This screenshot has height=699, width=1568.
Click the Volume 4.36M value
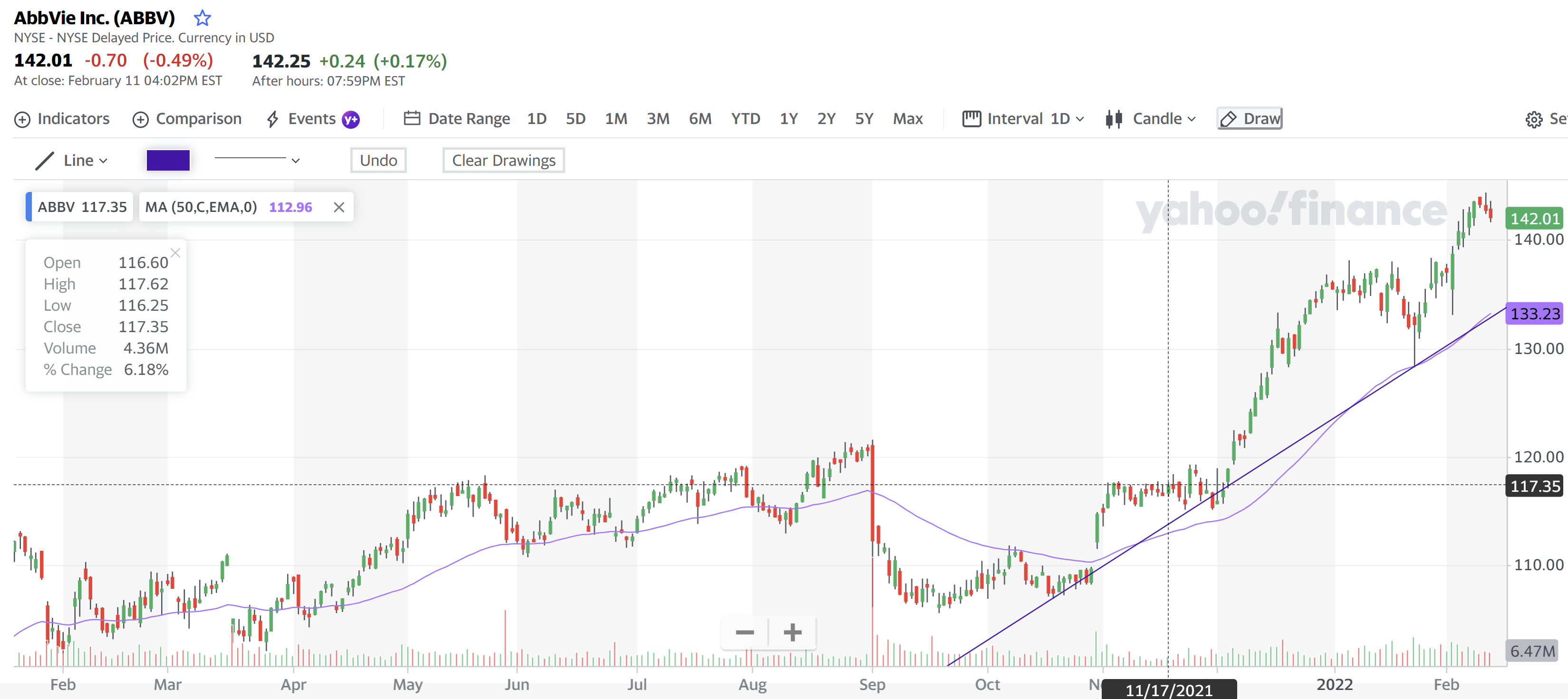pyautogui.click(x=146, y=348)
